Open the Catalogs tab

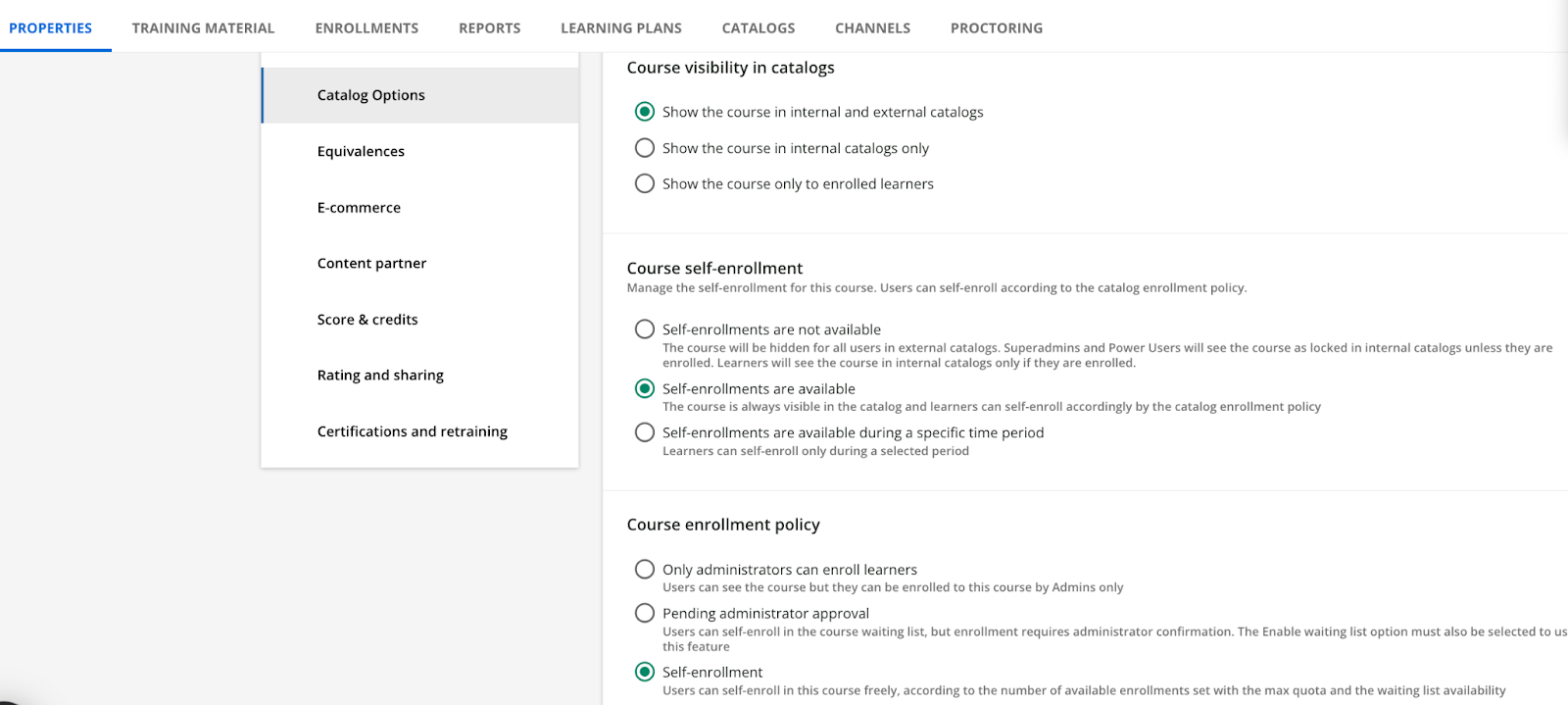(758, 27)
